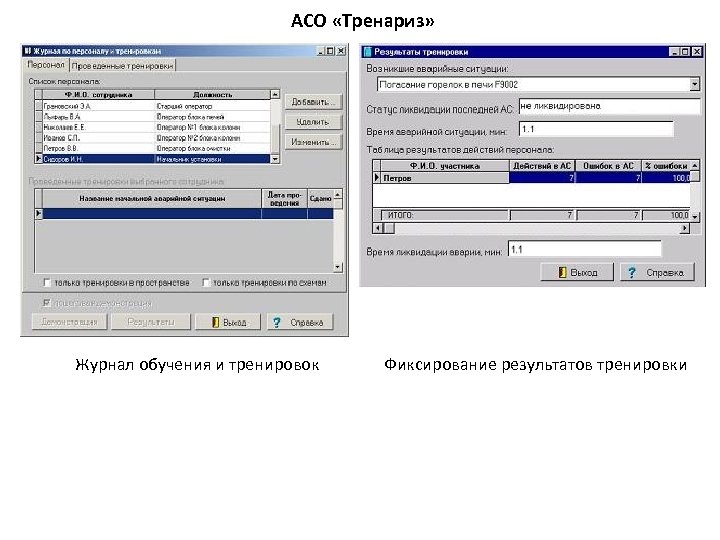Screen dimensions: 720x540
Task: Click results table scroll-up arrow
Action: tap(695, 165)
